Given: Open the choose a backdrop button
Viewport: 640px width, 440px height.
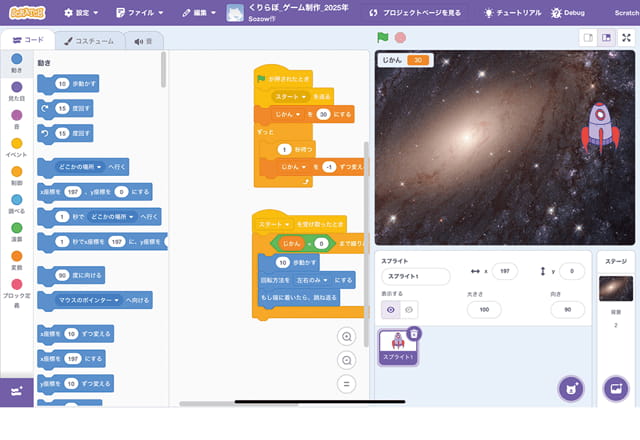Looking at the screenshot, I should 616,389.
